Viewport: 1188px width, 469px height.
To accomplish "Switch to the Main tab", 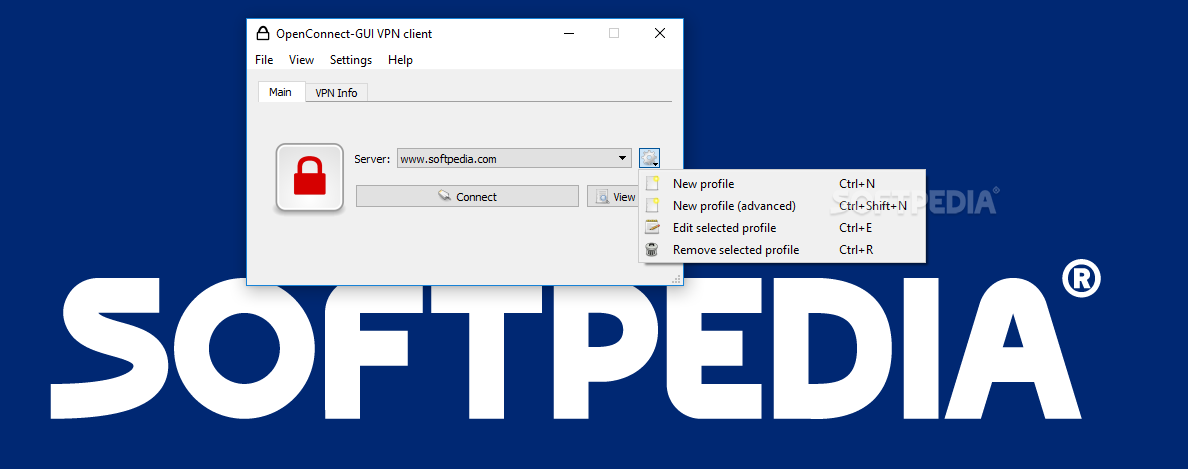I will click(280, 92).
